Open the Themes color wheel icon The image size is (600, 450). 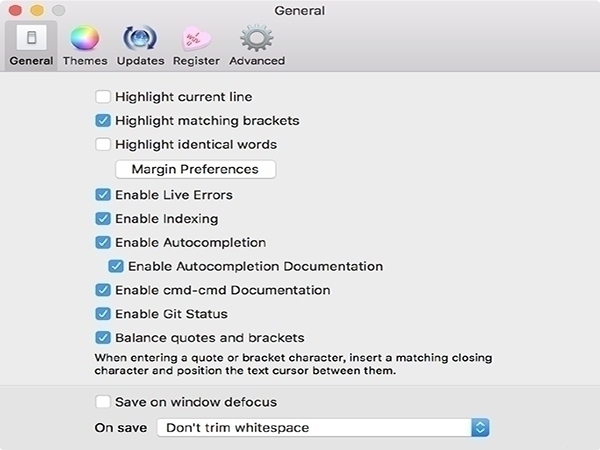85,38
